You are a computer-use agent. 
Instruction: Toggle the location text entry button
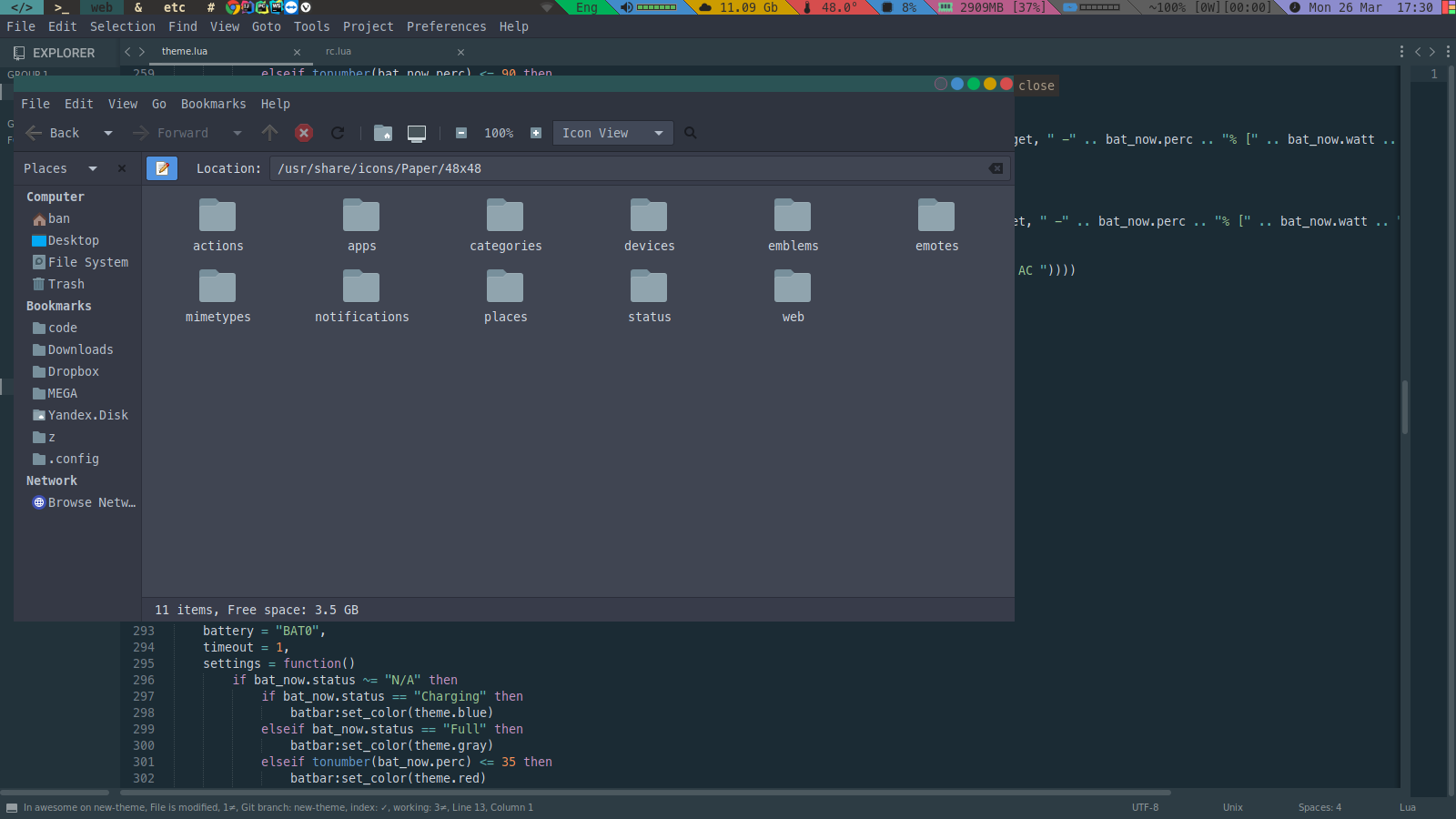(162, 168)
